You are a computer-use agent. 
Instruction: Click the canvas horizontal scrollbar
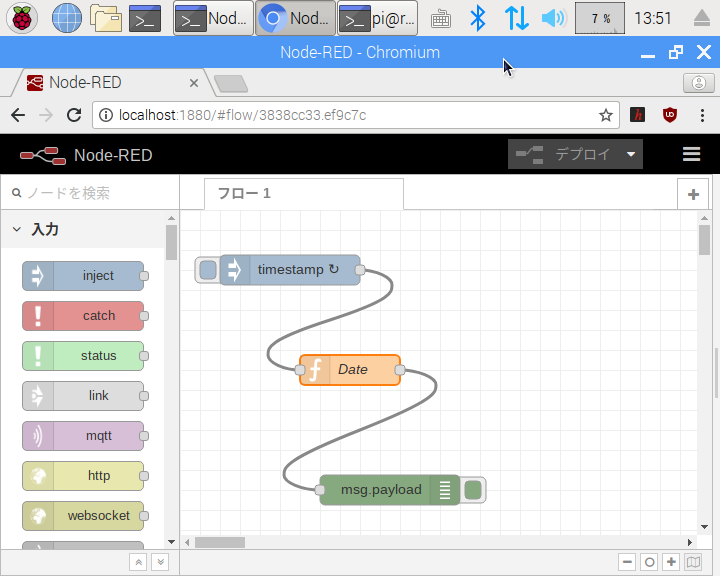tap(220, 543)
